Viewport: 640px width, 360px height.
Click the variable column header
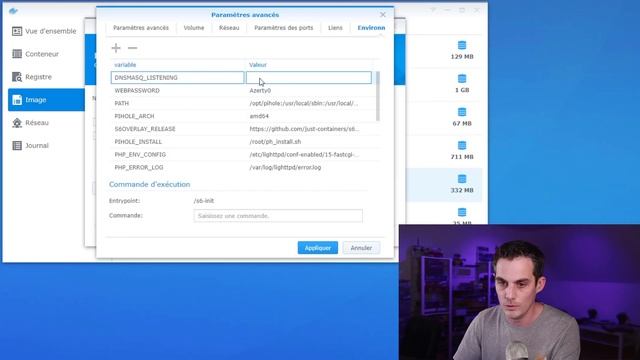[x=125, y=65]
